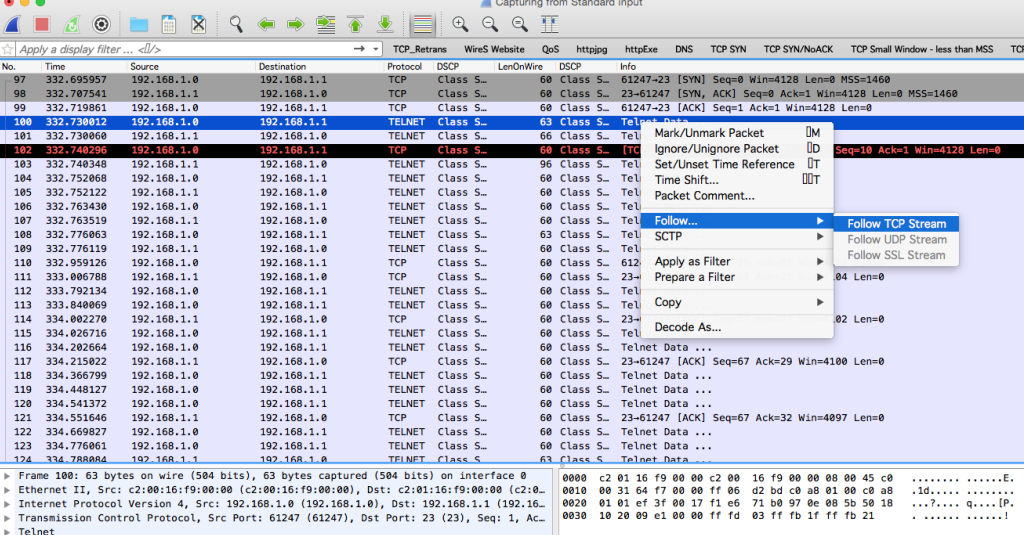The height and width of the screenshot is (535, 1024).
Task: Click the Follow... submenu entry
Action: point(737,221)
